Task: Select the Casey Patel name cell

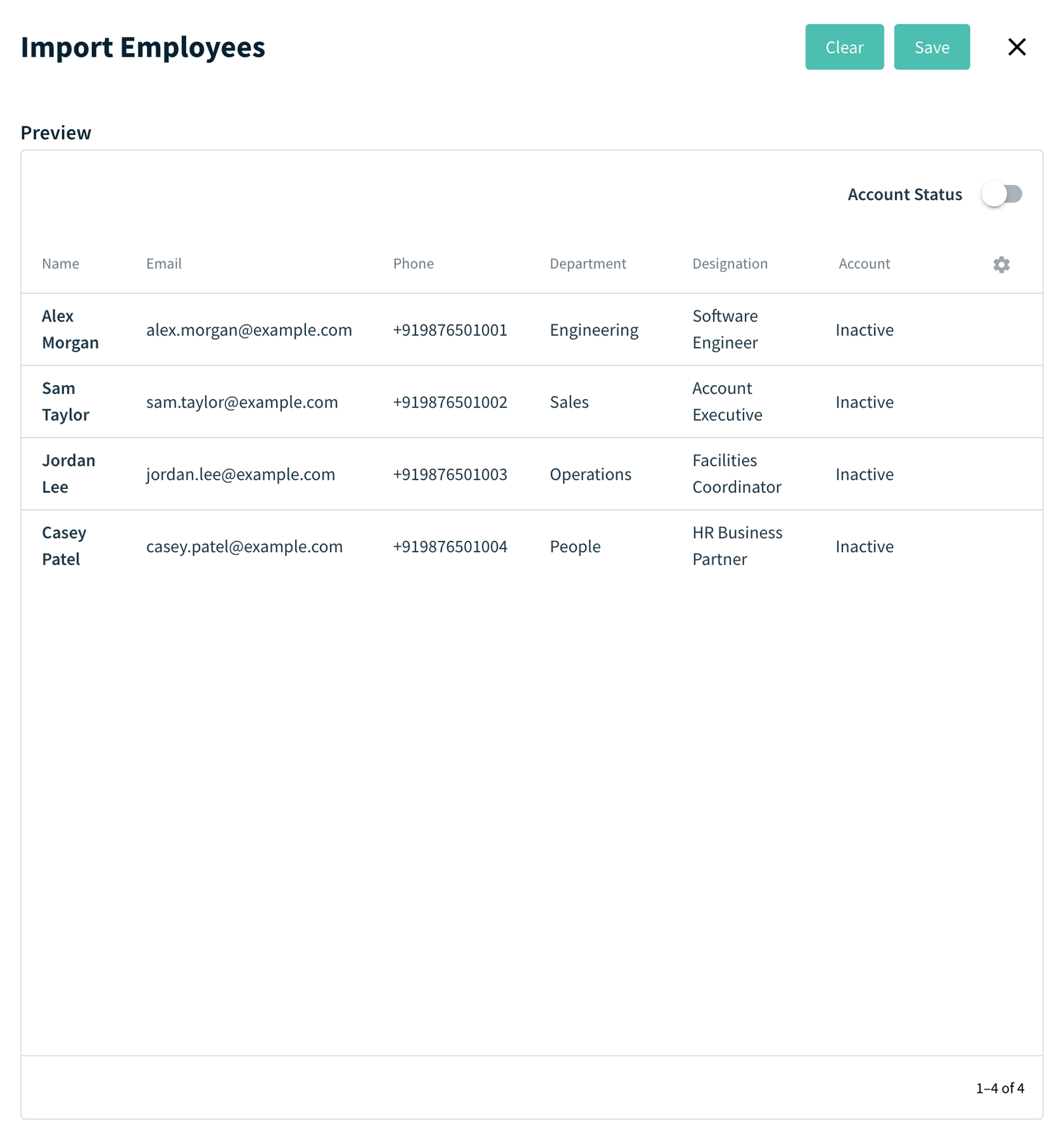Action: [x=64, y=546]
